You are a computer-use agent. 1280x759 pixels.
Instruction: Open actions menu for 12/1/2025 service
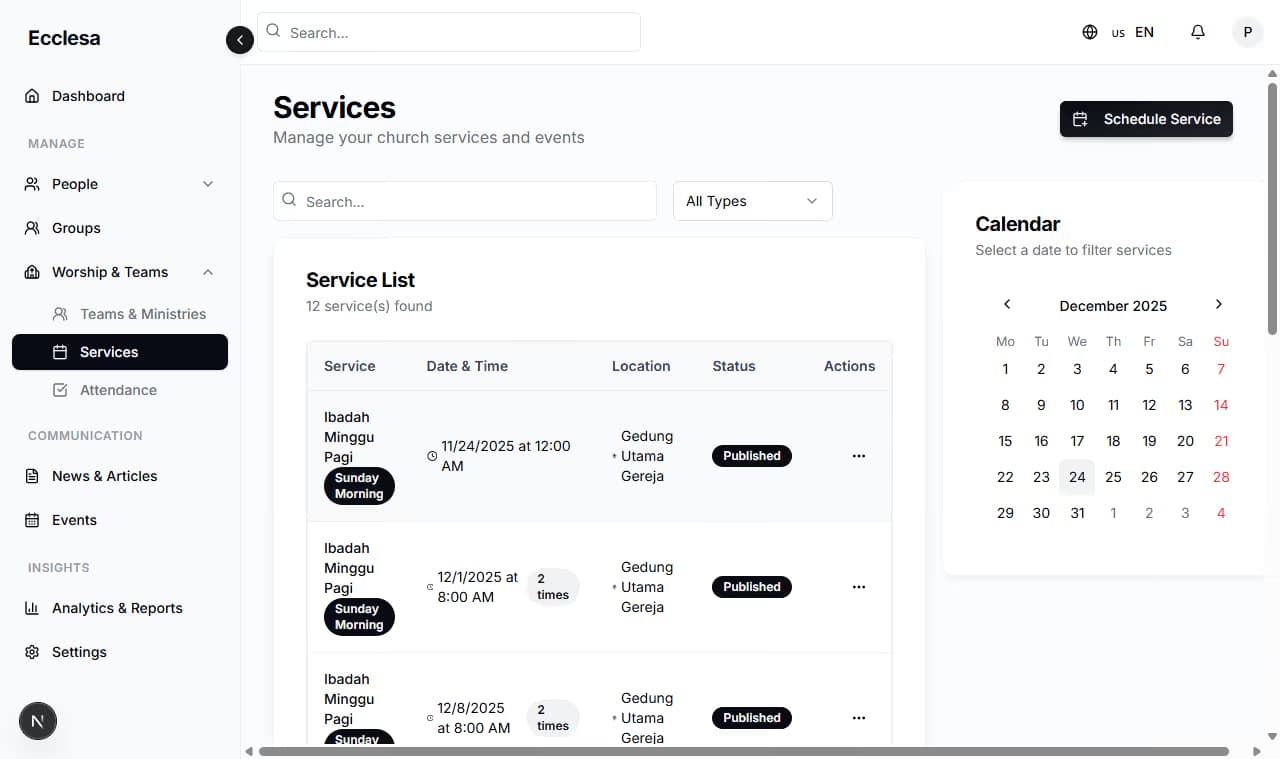(x=858, y=587)
